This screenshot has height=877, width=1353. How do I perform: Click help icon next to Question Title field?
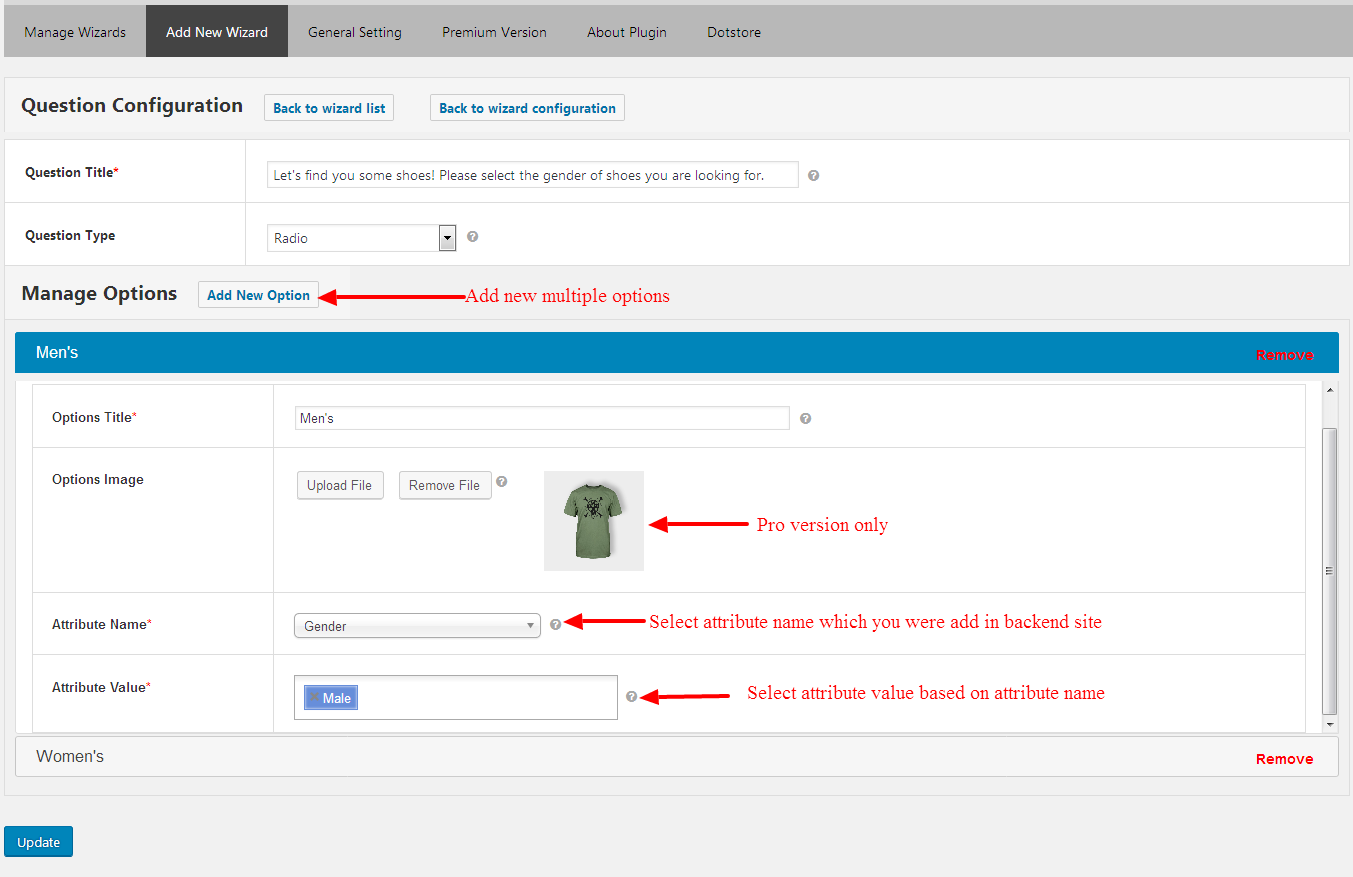[x=813, y=175]
